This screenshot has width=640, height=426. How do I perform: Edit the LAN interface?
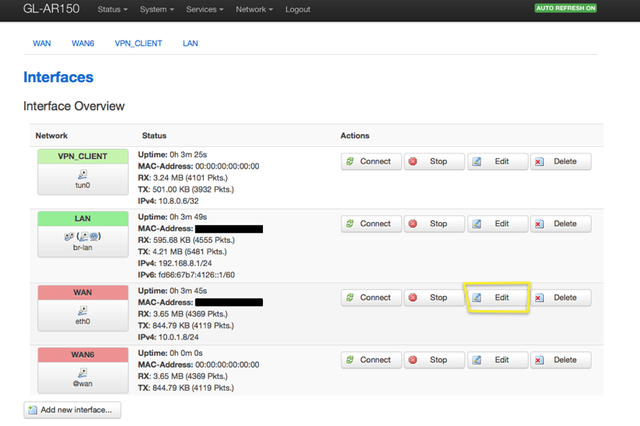(x=498, y=224)
